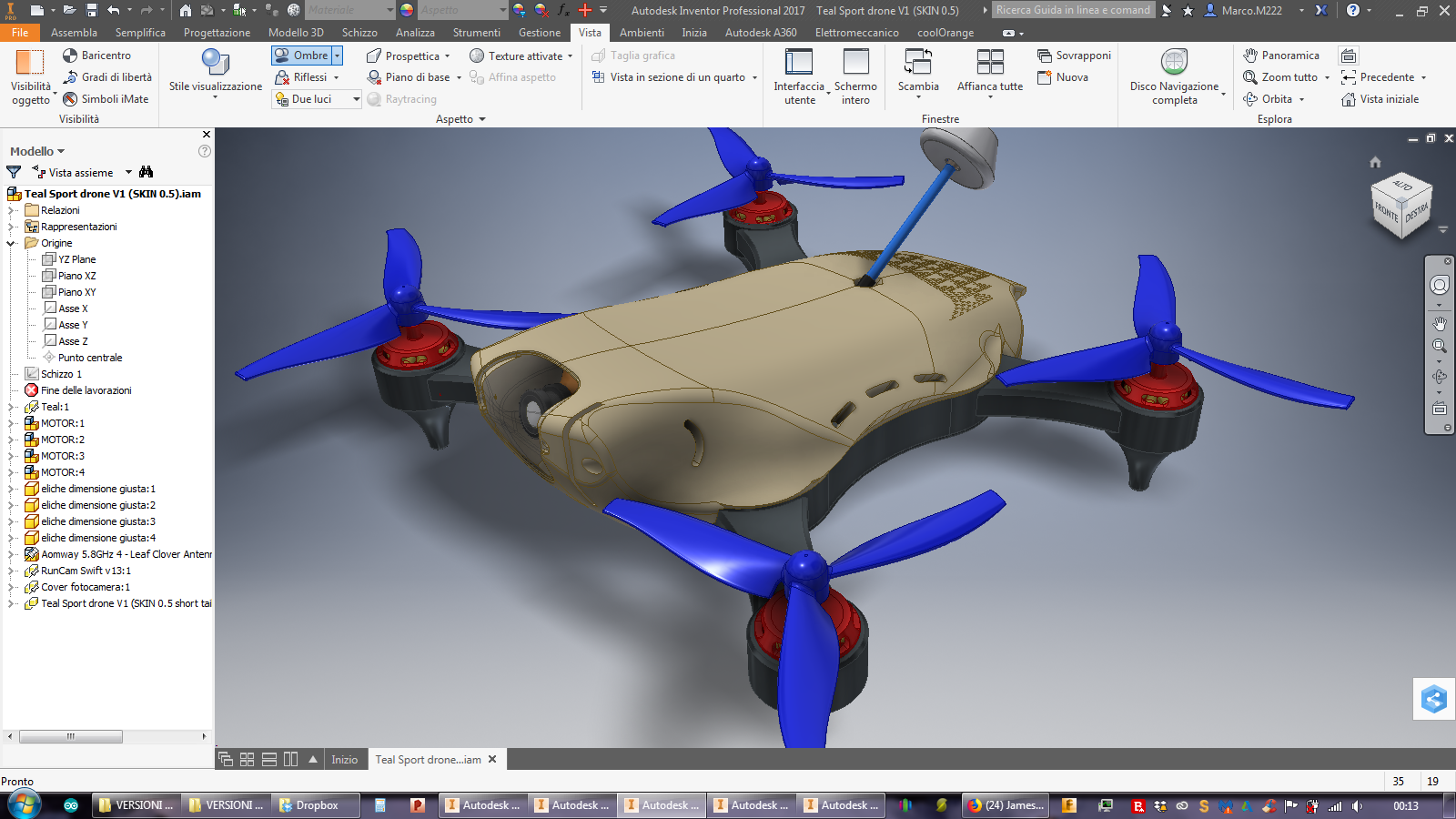Image resolution: width=1456 pixels, height=819 pixels.
Task: Click the FRONTE face of the ViewCube
Action: [1386, 213]
